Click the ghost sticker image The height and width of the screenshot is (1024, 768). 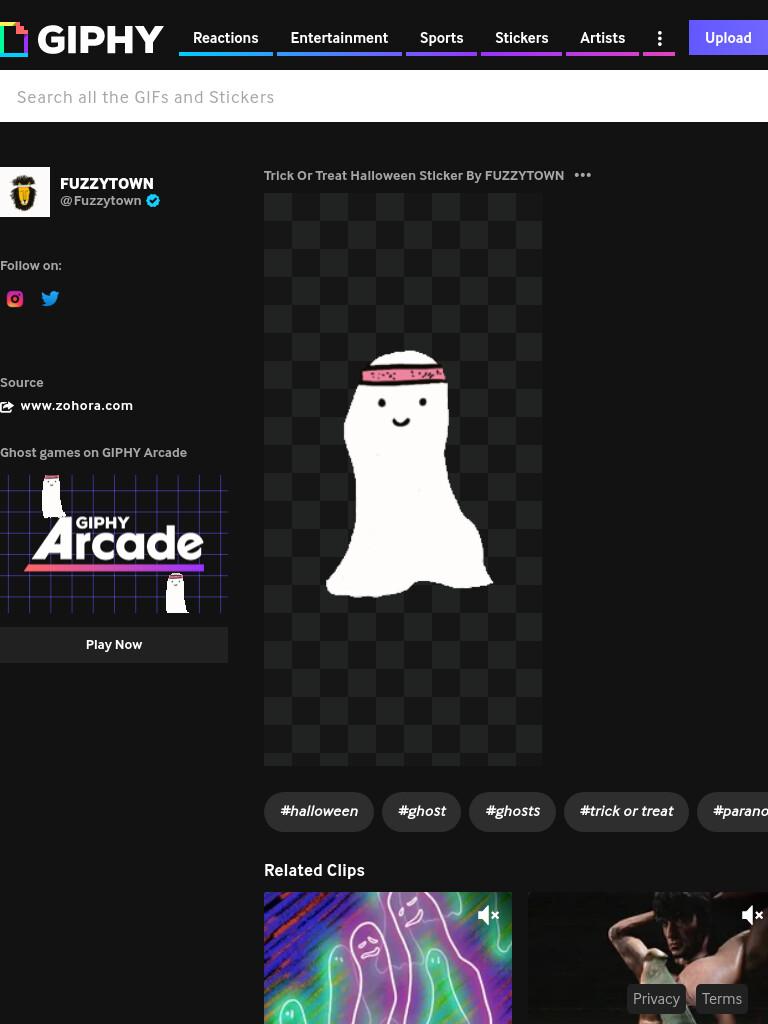403,479
